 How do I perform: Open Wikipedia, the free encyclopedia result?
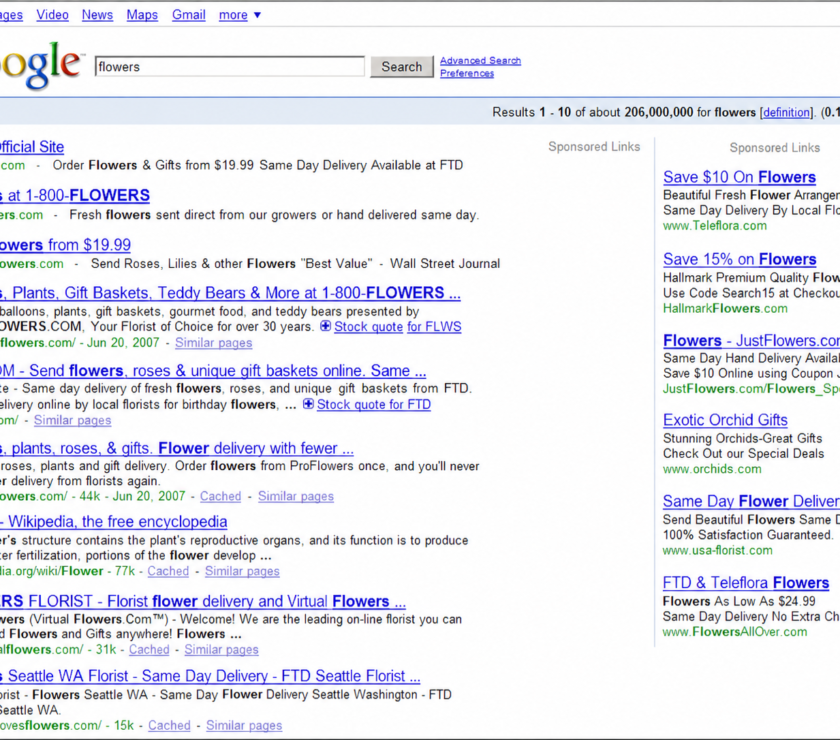[114, 521]
